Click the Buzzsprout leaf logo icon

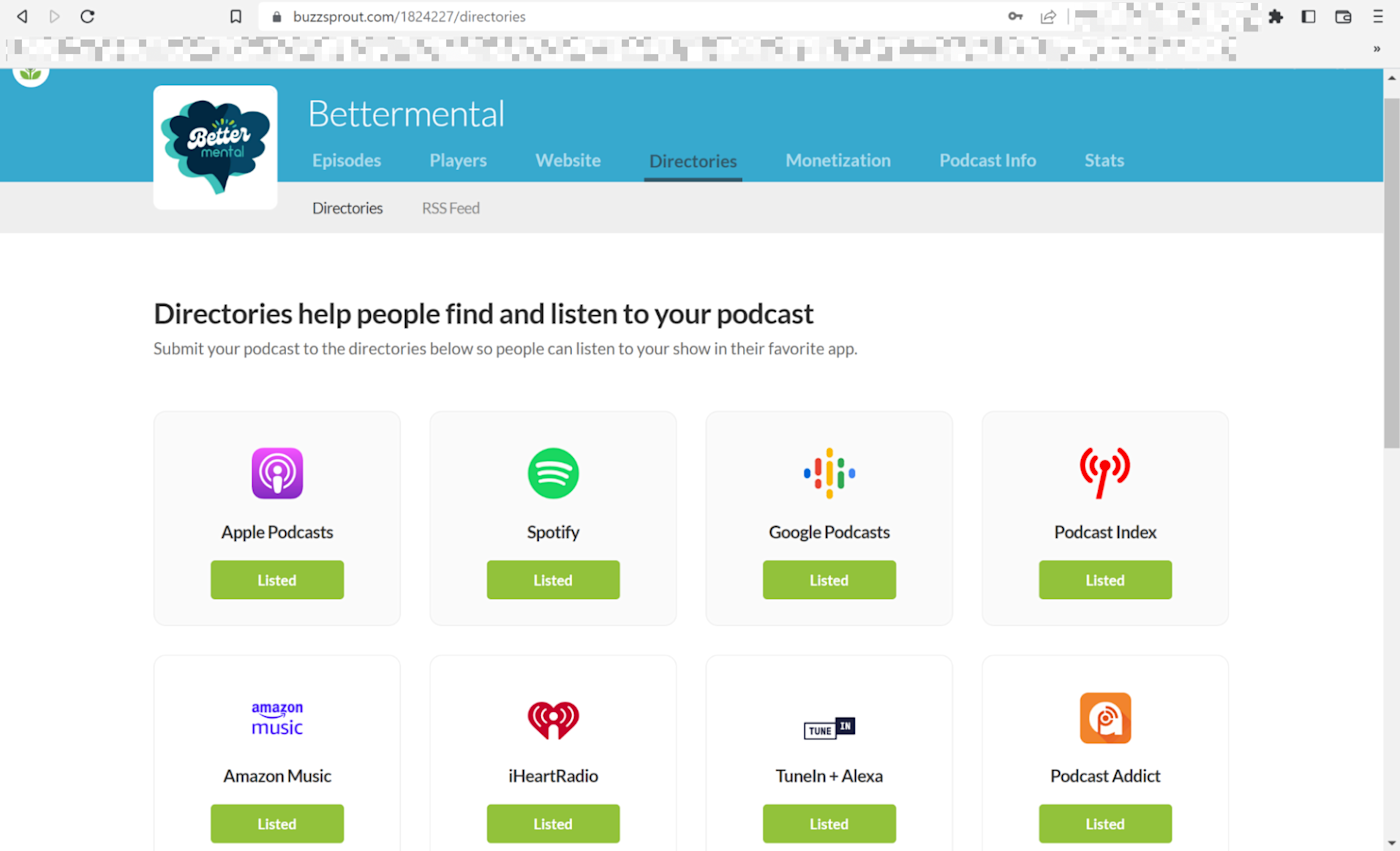[31, 74]
